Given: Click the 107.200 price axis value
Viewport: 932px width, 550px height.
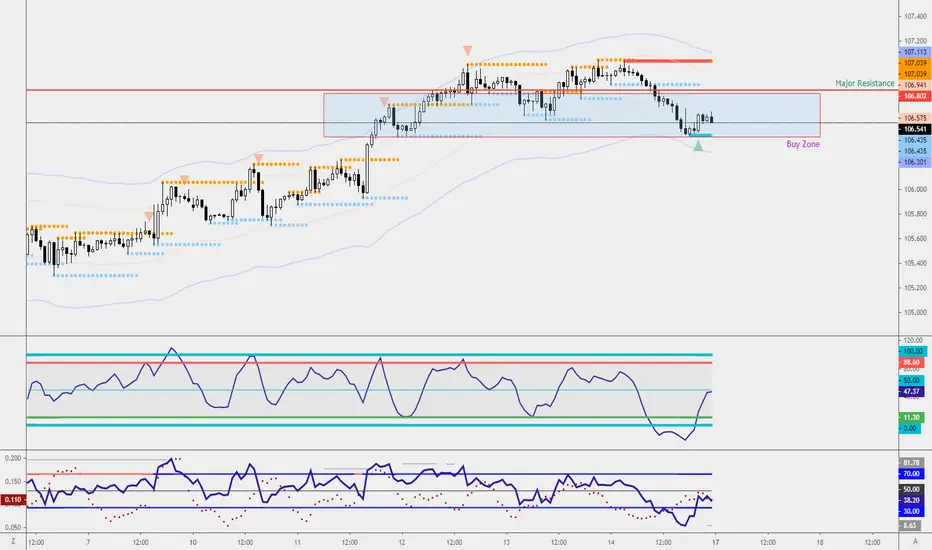Looking at the screenshot, I should (915, 41).
